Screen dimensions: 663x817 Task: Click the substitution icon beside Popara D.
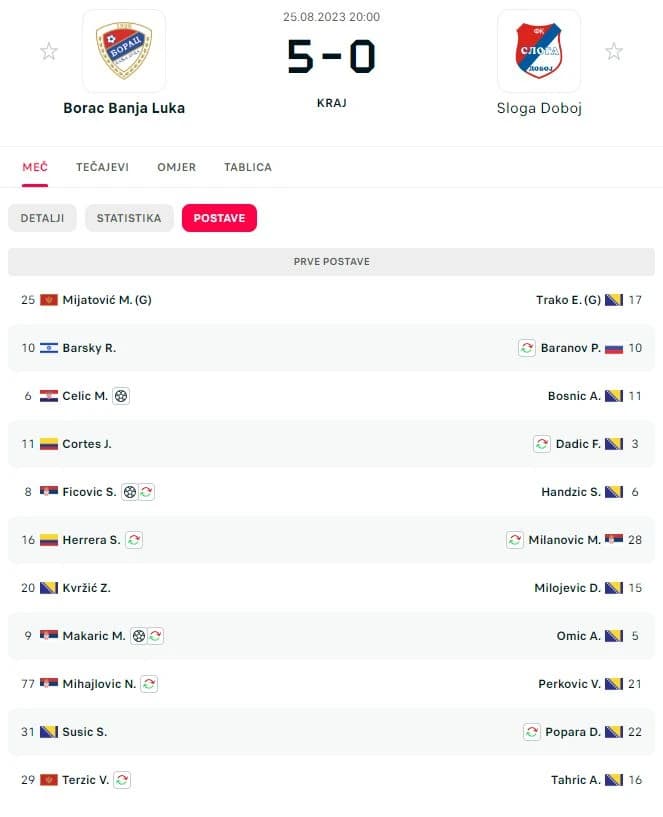[532, 732]
